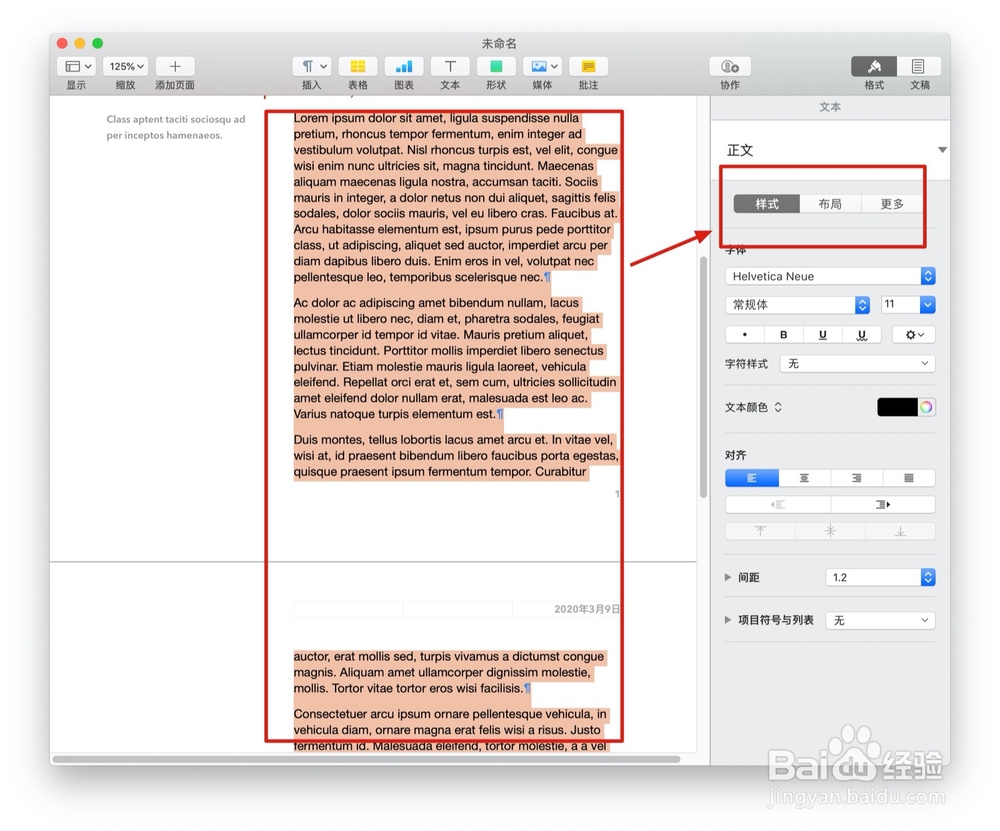
Task: Click the 文本颜色 type selector arrows
Action: [x=778, y=407]
